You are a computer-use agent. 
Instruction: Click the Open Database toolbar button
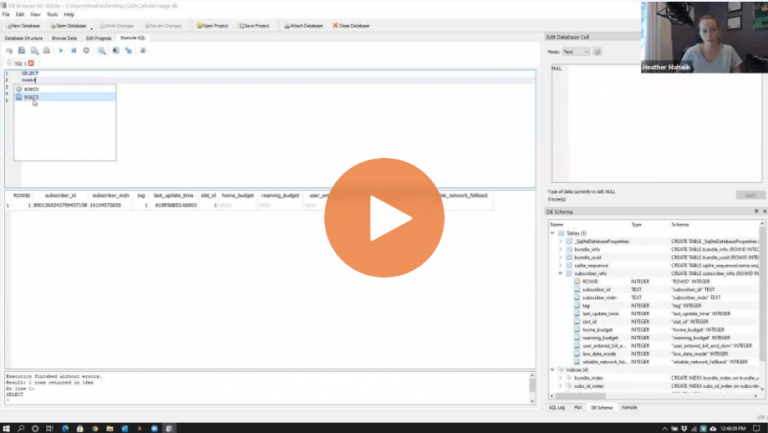tap(68, 25)
